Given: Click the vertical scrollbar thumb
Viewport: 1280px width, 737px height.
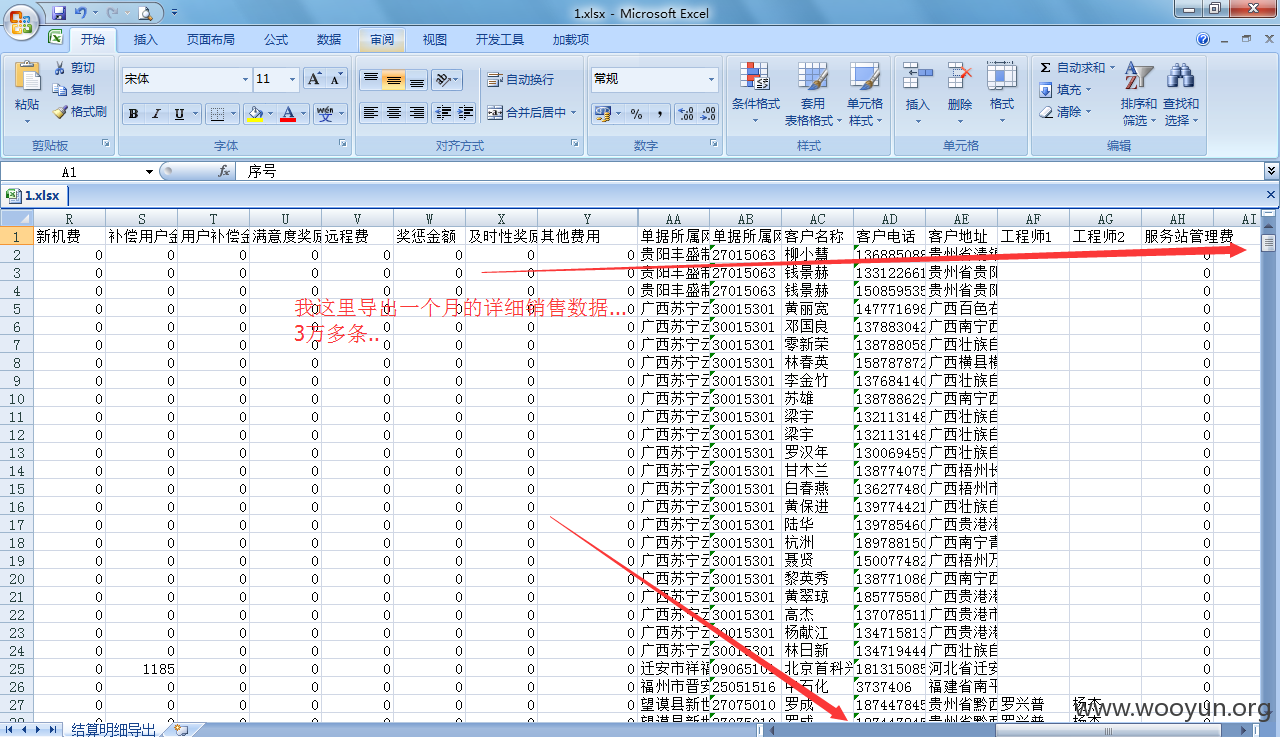Looking at the screenshot, I should (1269, 242).
